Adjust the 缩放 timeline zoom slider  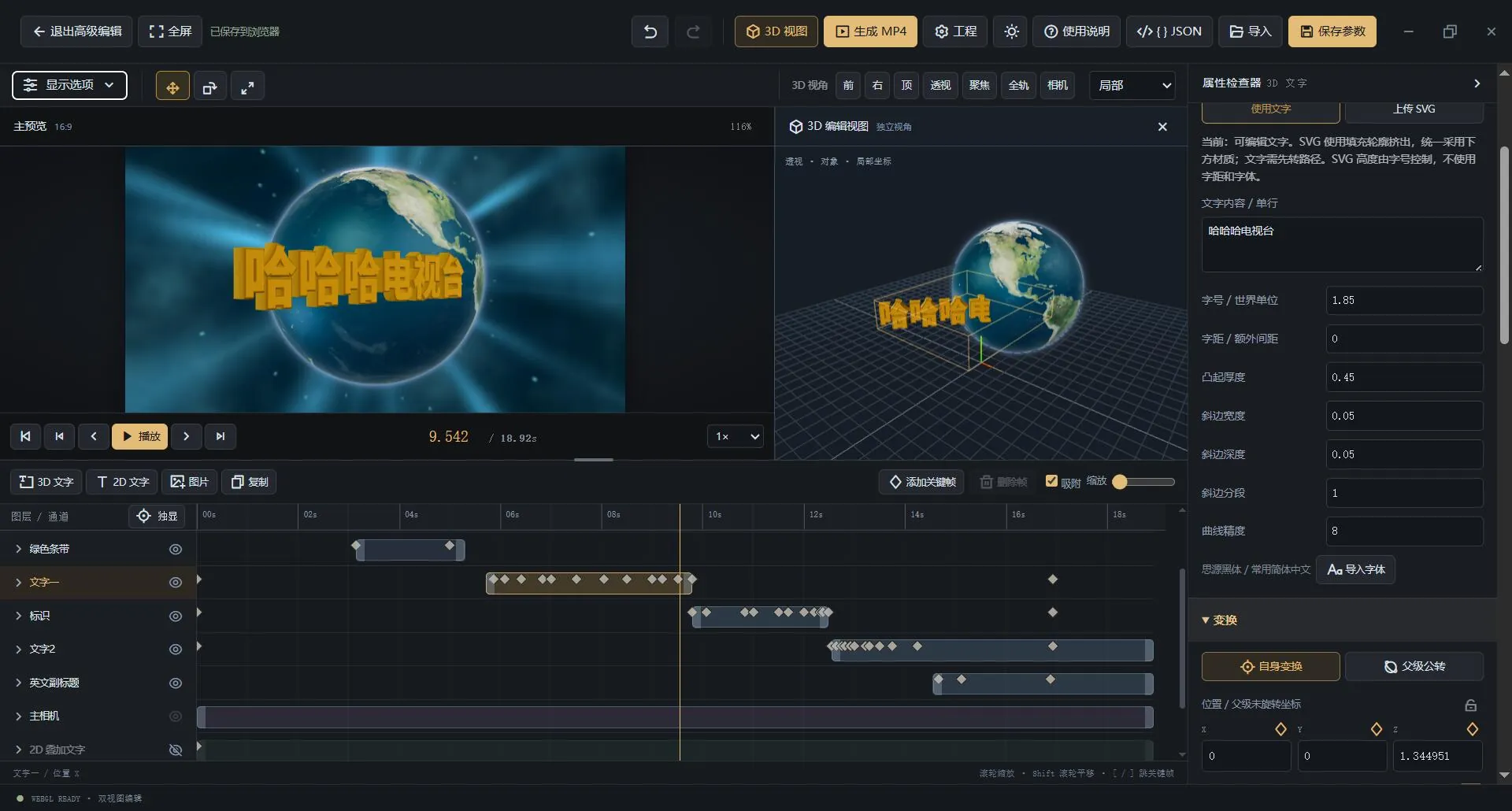[x=1143, y=482]
